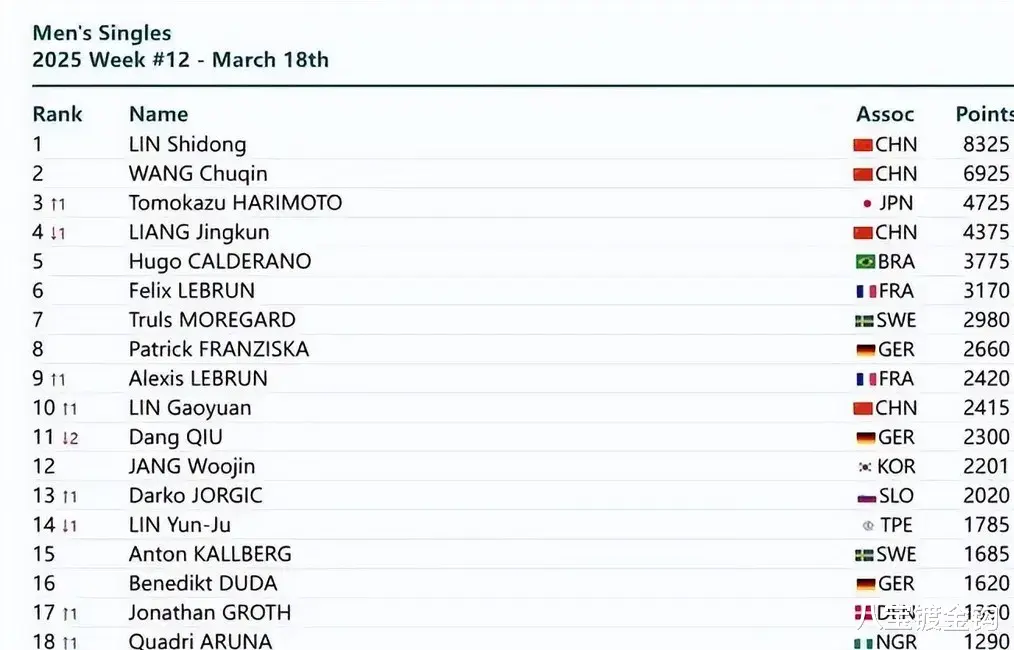This screenshot has height=650, width=1014.
Task: Click the Name column header
Action: [x=158, y=114]
